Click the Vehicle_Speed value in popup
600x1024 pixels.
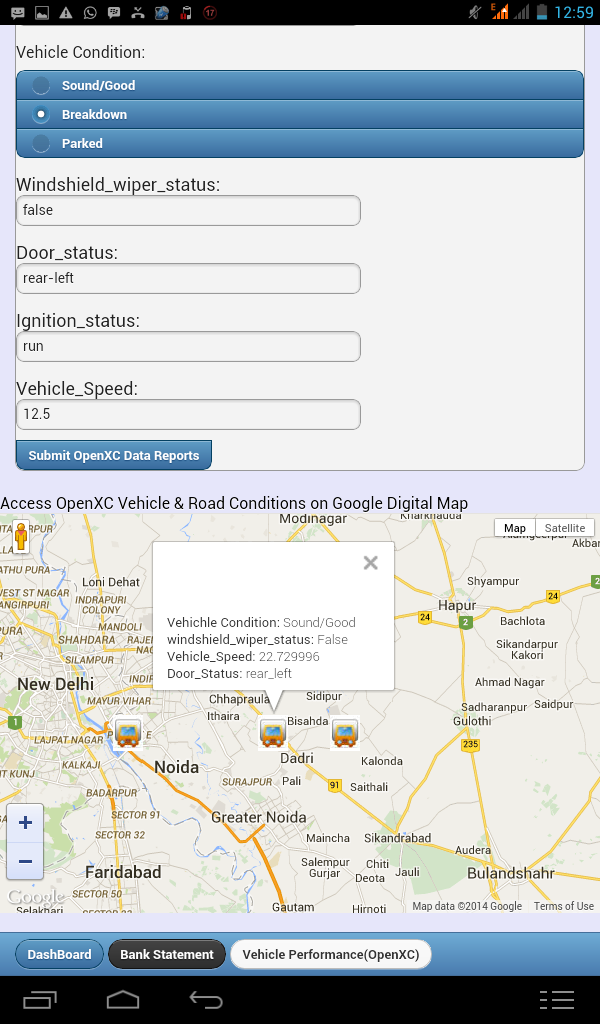pyautogui.click(x=289, y=656)
